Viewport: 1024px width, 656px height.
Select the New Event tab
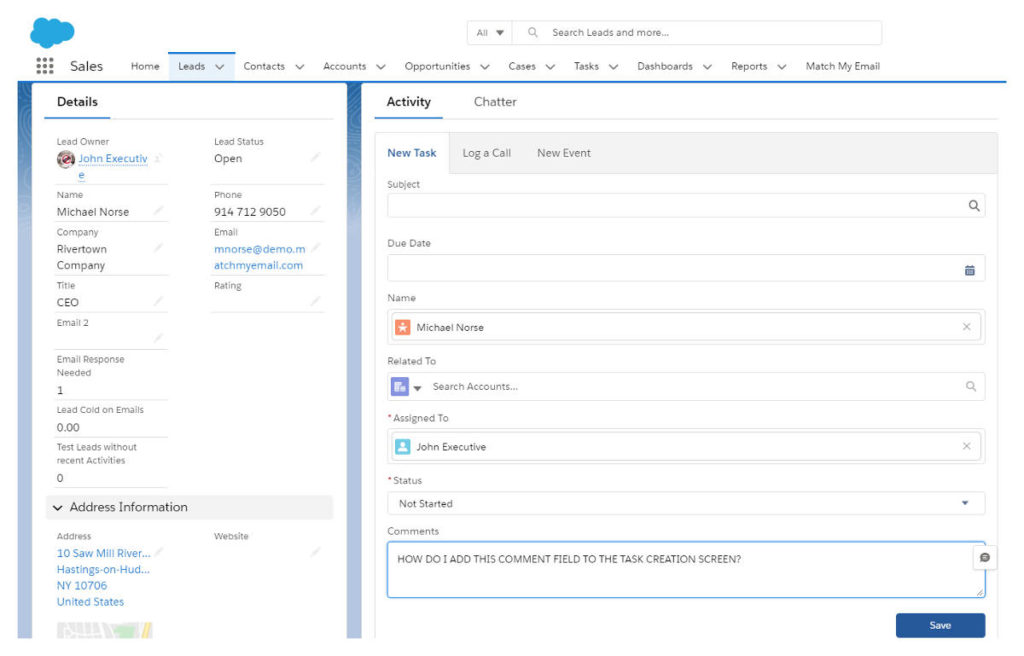[564, 153]
